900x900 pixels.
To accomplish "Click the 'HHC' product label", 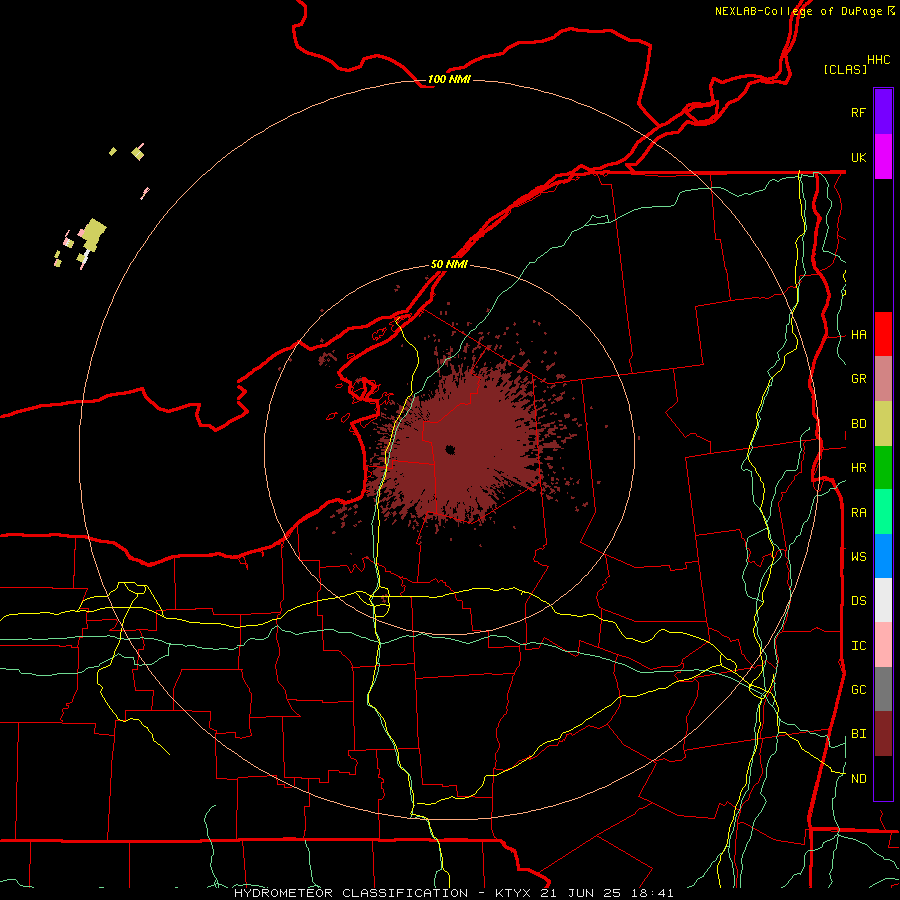I will pos(878,60).
